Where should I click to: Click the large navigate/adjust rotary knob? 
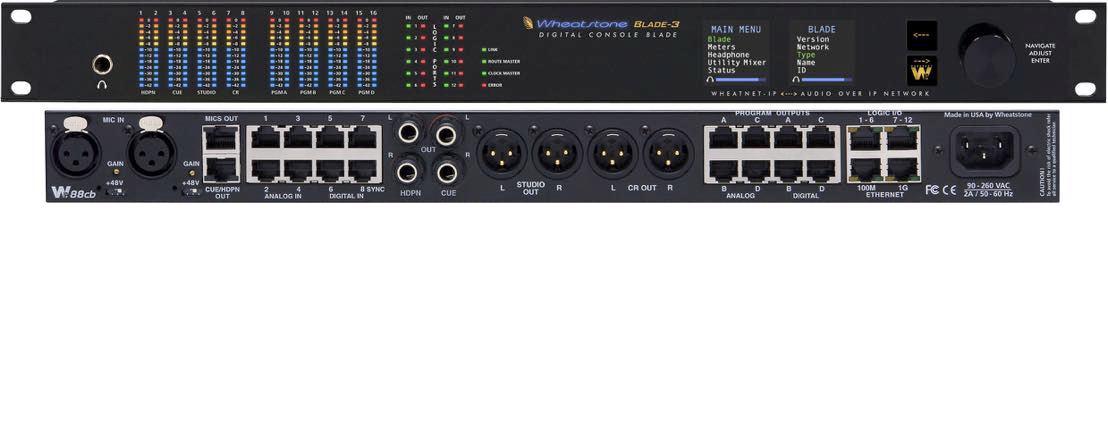pos(987,54)
